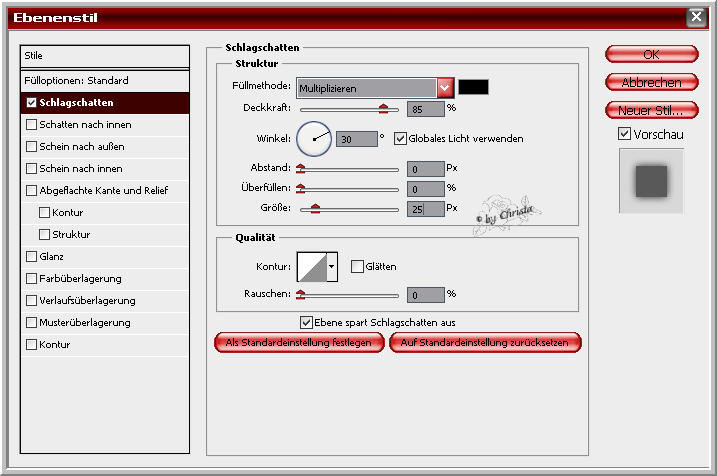
Task: Click the Abbrechen button
Action: [652, 82]
